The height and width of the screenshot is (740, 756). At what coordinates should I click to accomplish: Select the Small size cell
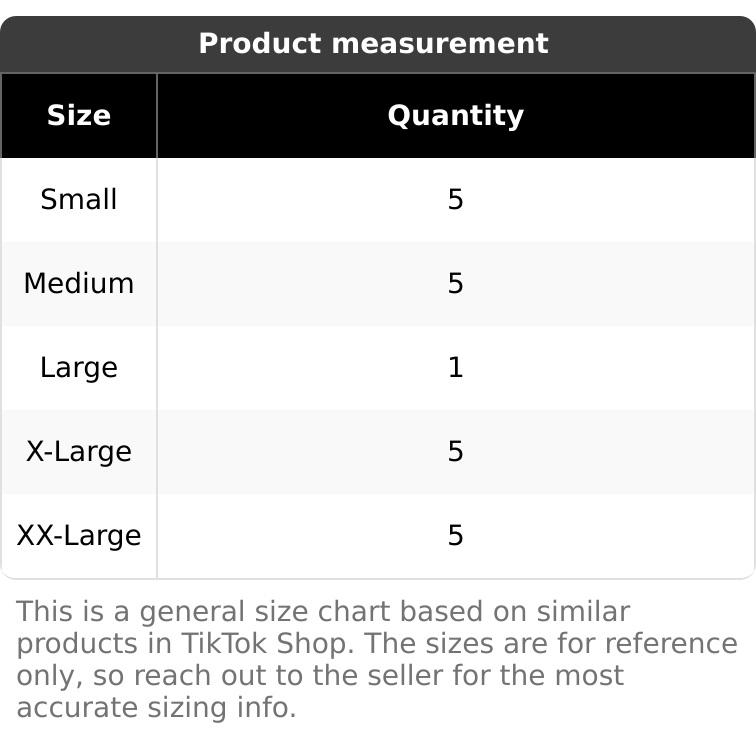pyautogui.click(x=78, y=200)
